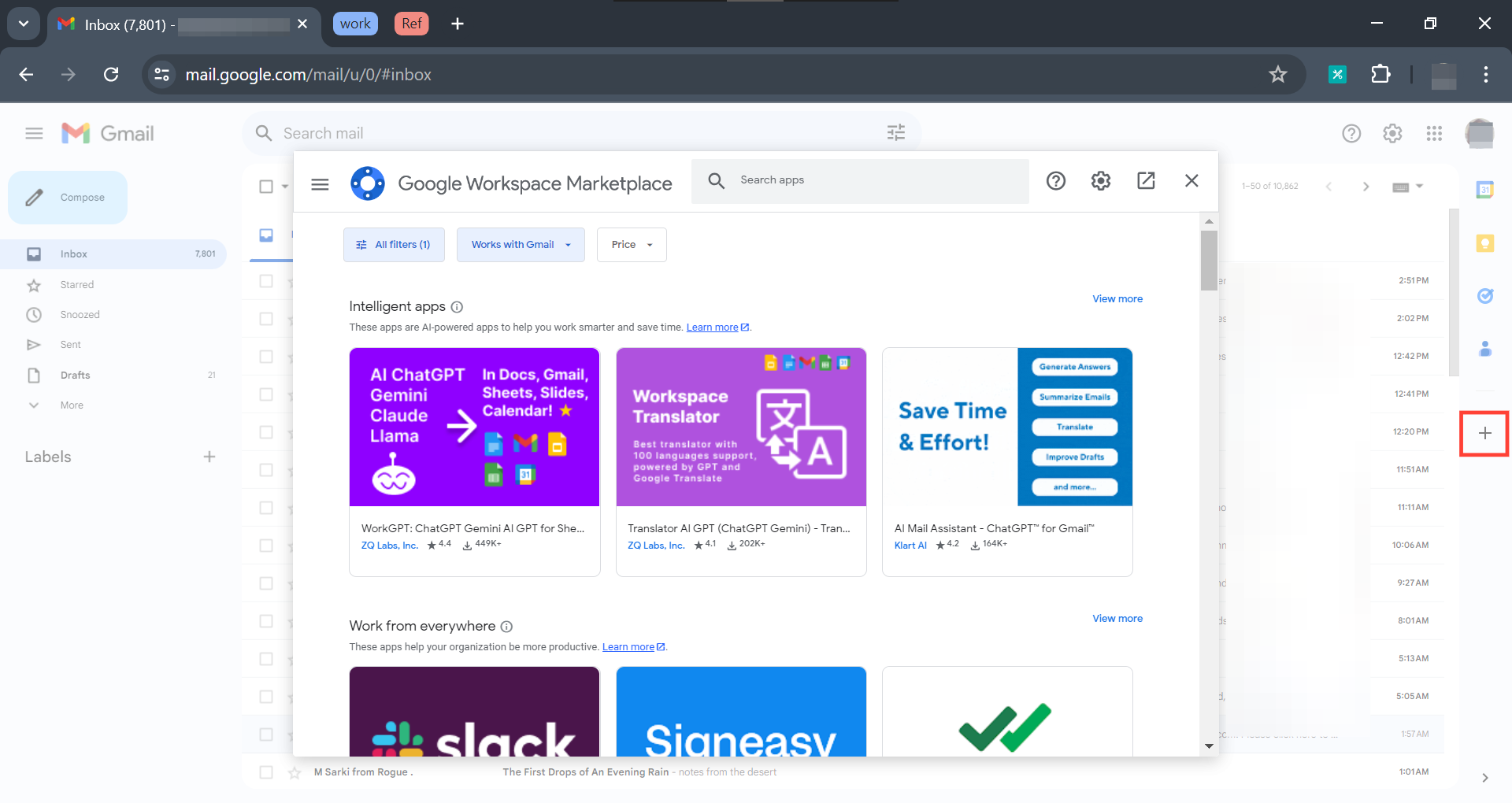The image size is (1512, 803).
Task: Star the M Sarki from Rogue email
Action: click(x=295, y=772)
